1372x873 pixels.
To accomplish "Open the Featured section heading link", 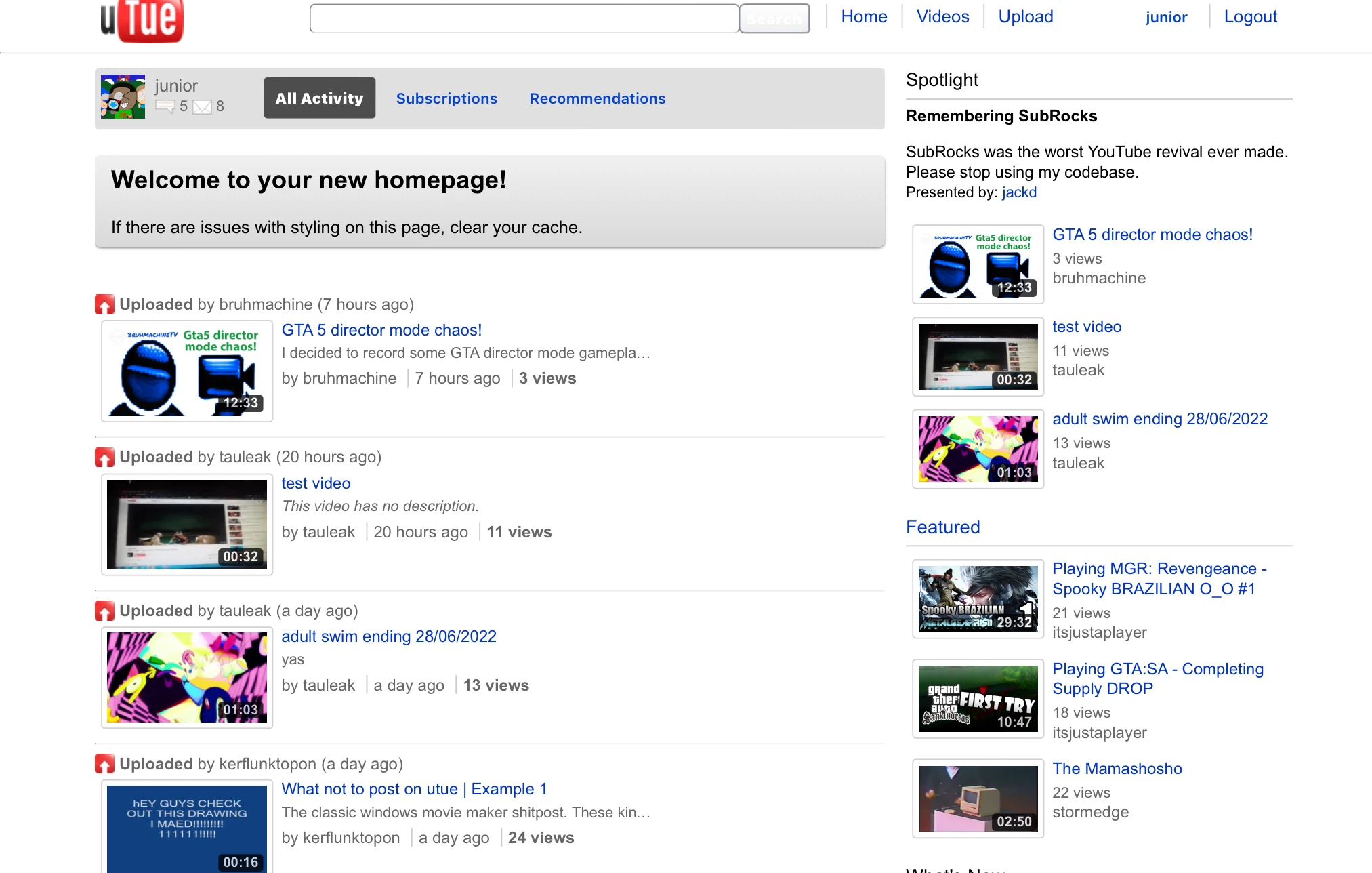I will [942, 527].
